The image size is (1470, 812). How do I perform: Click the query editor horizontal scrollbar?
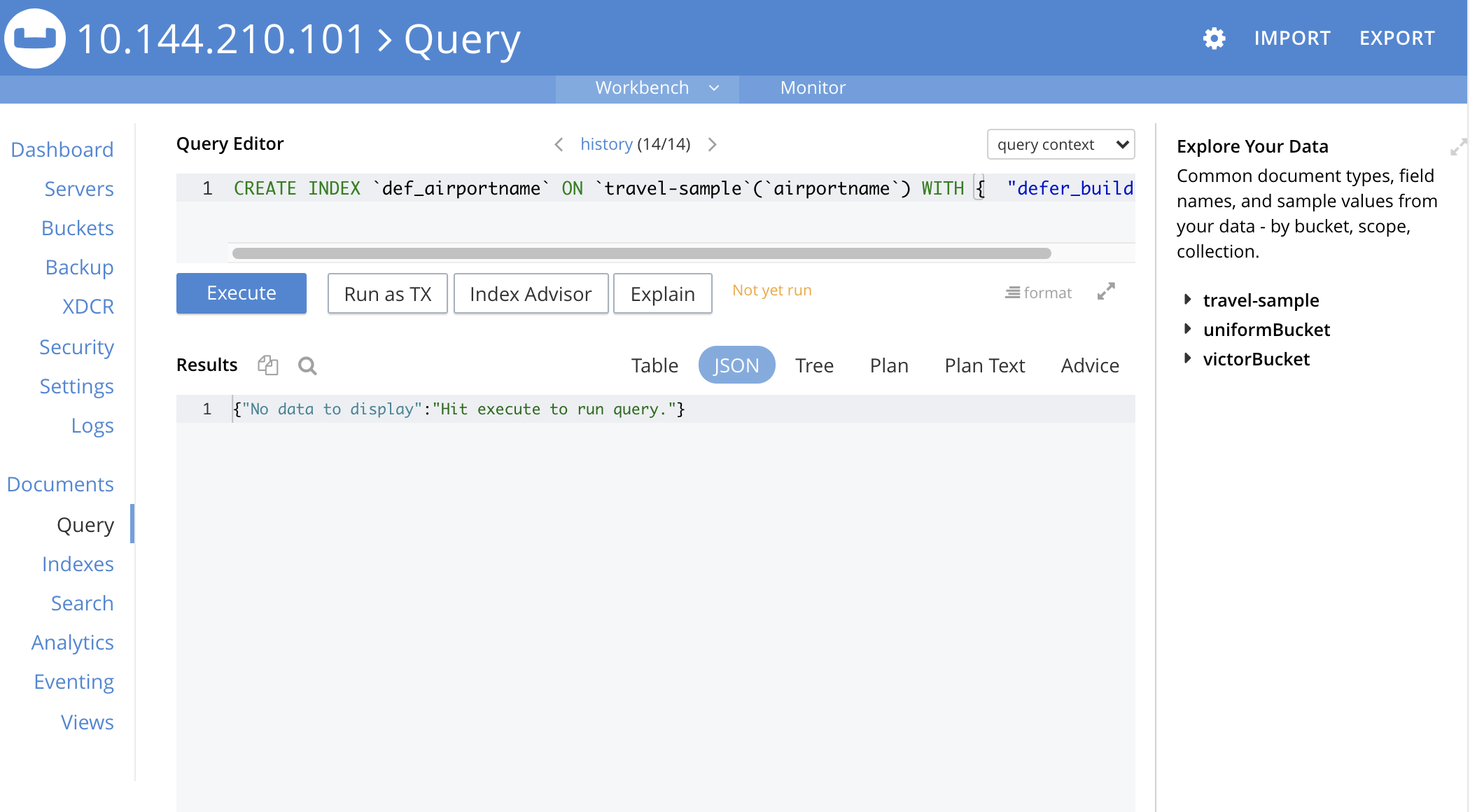640,253
